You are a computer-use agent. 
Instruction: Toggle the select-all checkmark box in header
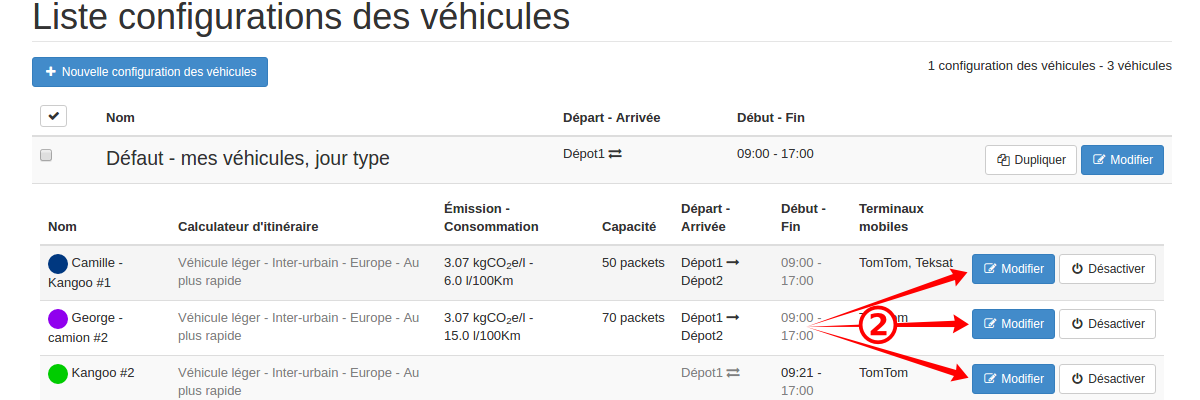[x=54, y=116]
